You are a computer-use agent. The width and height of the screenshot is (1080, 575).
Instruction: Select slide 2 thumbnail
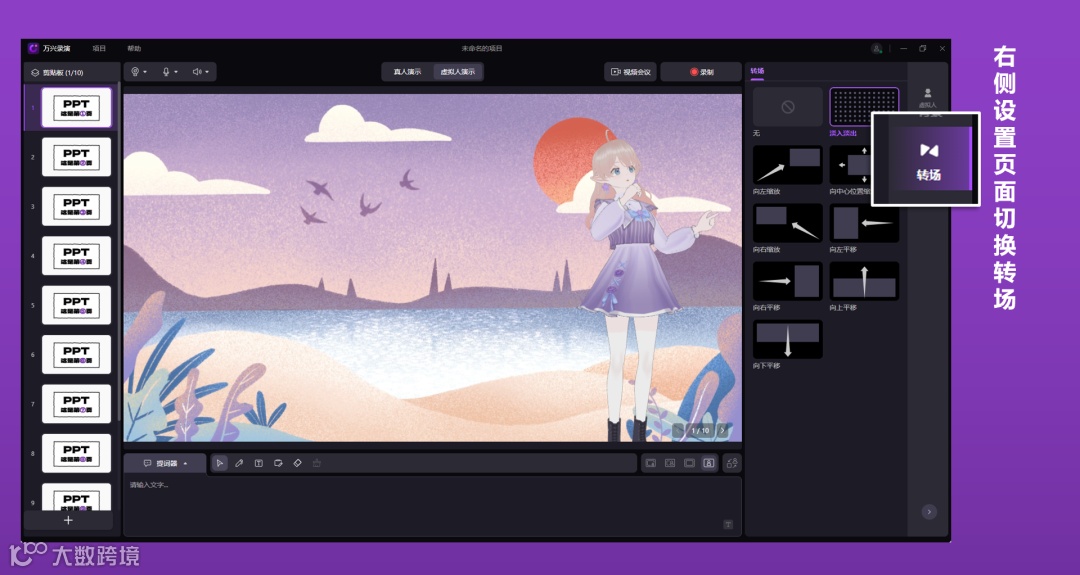pos(76,157)
